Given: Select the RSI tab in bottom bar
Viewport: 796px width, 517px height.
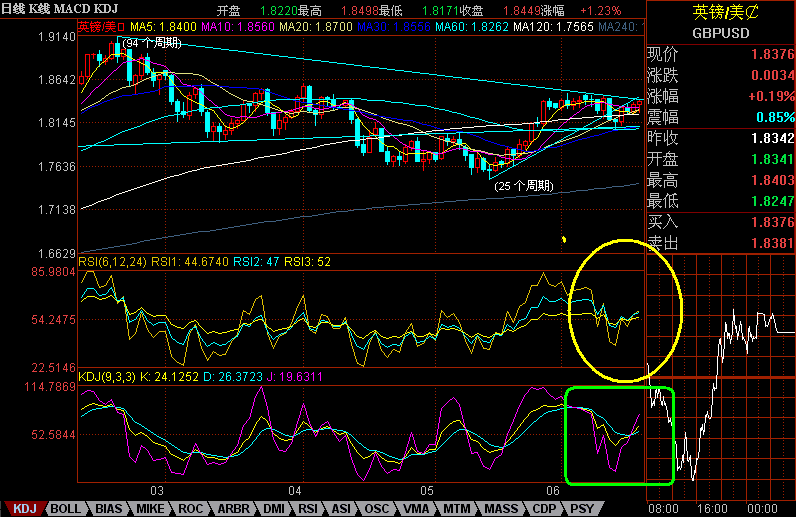Looking at the screenshot, I should click(311, 509).
